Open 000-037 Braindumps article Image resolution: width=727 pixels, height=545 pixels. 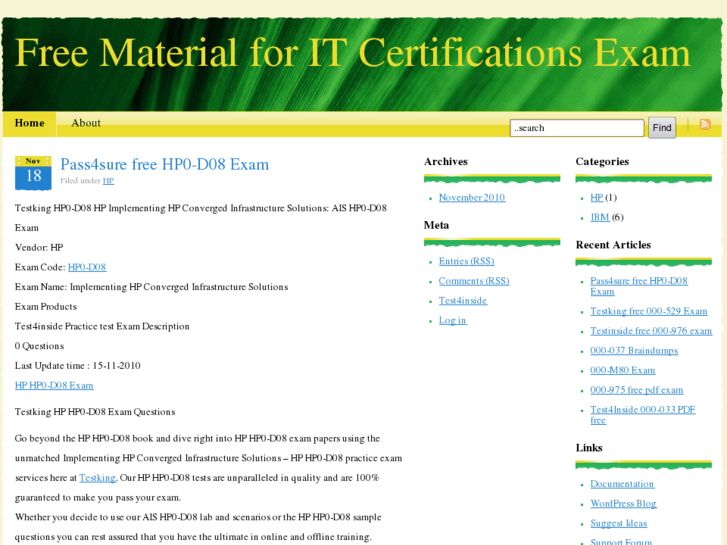[634, 351]
